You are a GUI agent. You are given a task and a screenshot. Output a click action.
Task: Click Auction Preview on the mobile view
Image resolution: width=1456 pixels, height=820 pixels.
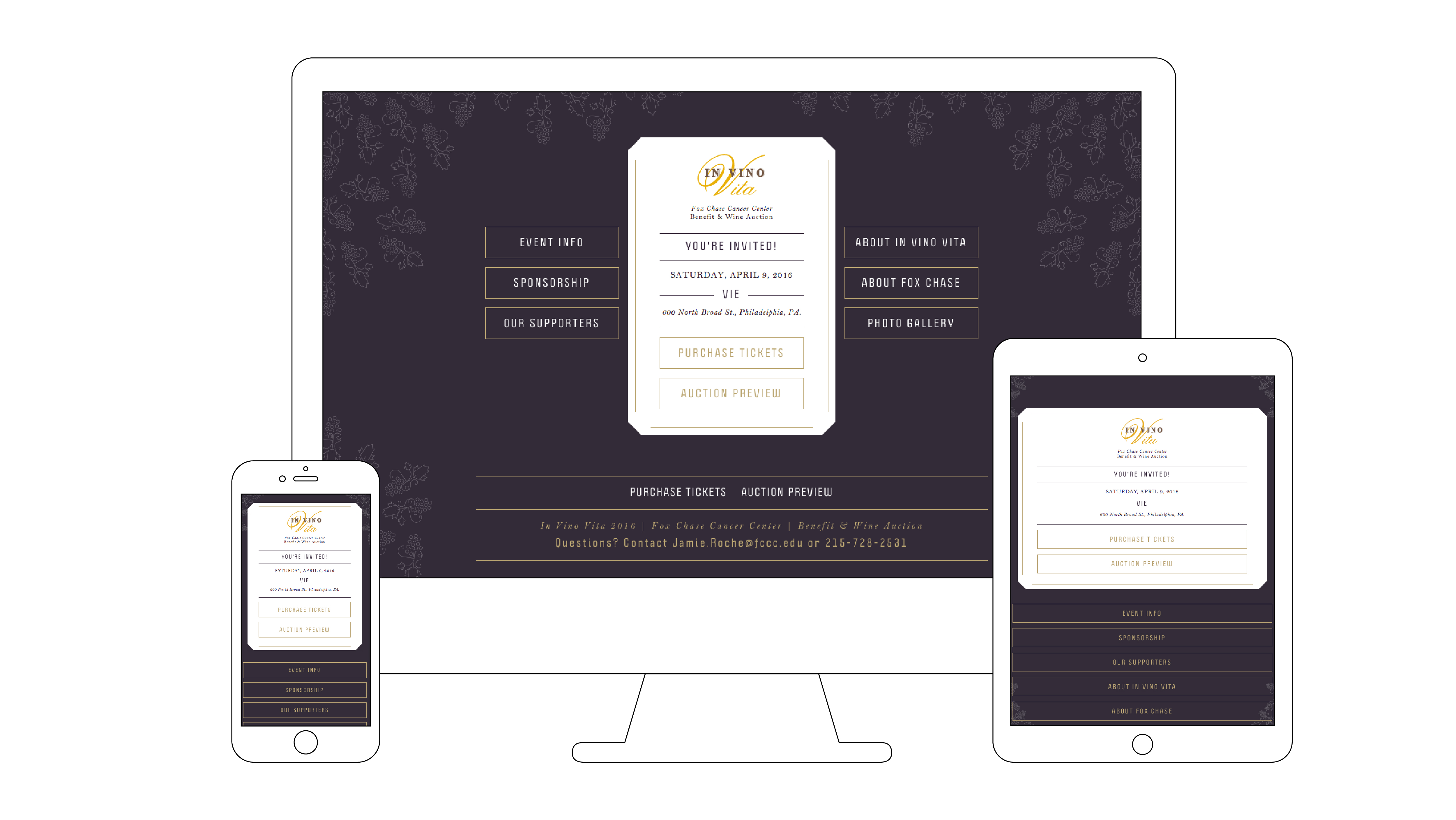tap(304, 629)
